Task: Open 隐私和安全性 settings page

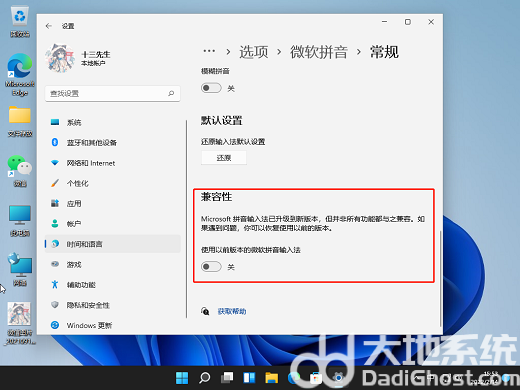Action: (112, 305)
